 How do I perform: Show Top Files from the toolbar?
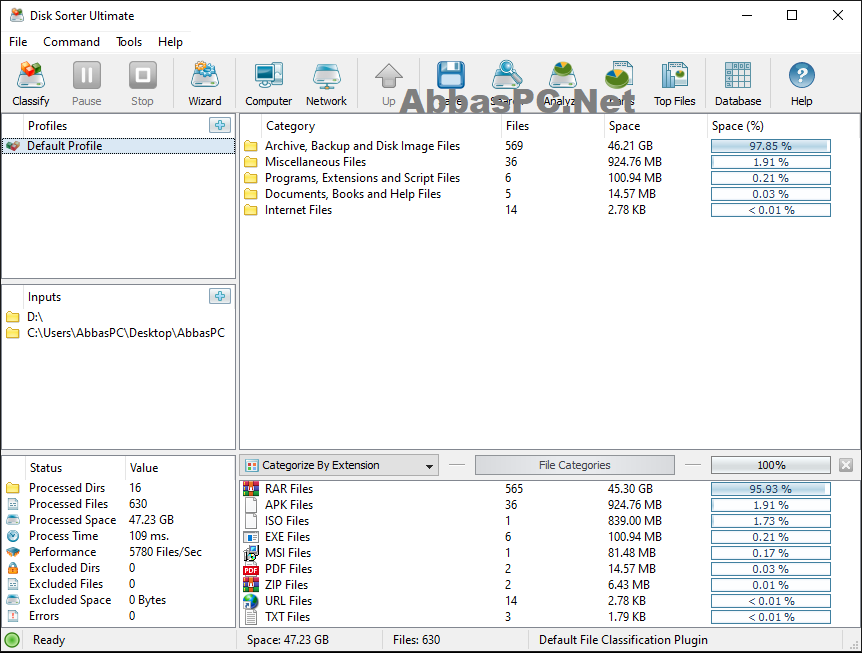coord(675,84)
